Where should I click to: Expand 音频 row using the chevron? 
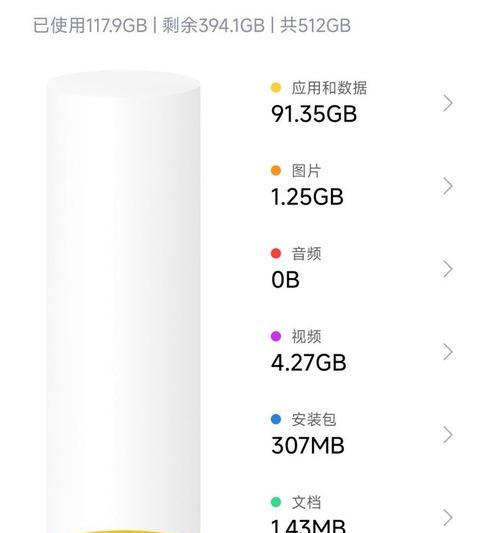point(448,269)
